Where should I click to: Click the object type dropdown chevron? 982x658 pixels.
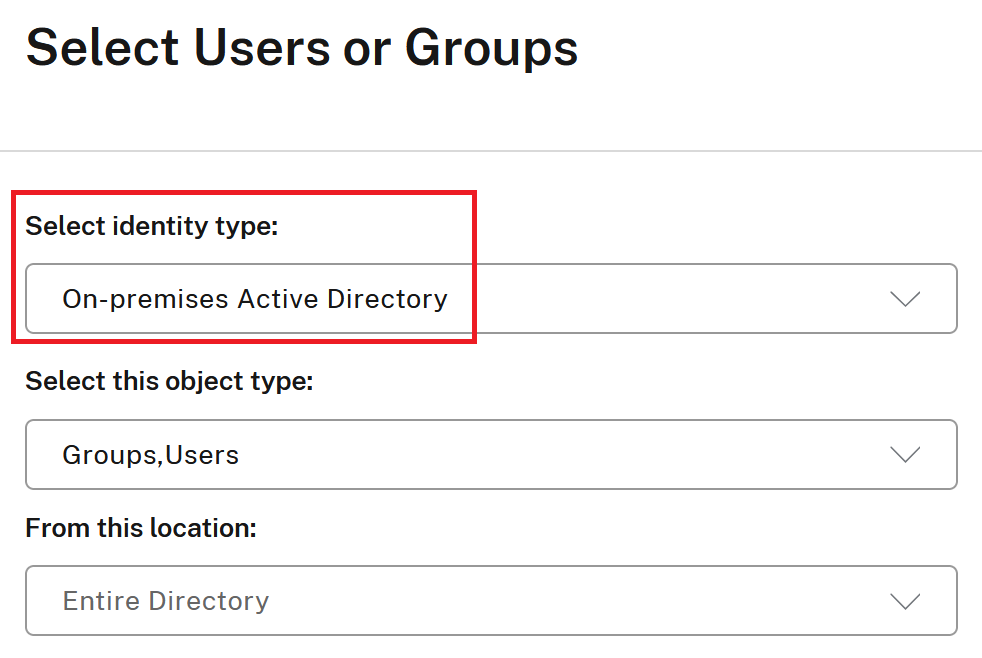click(905, 455)
